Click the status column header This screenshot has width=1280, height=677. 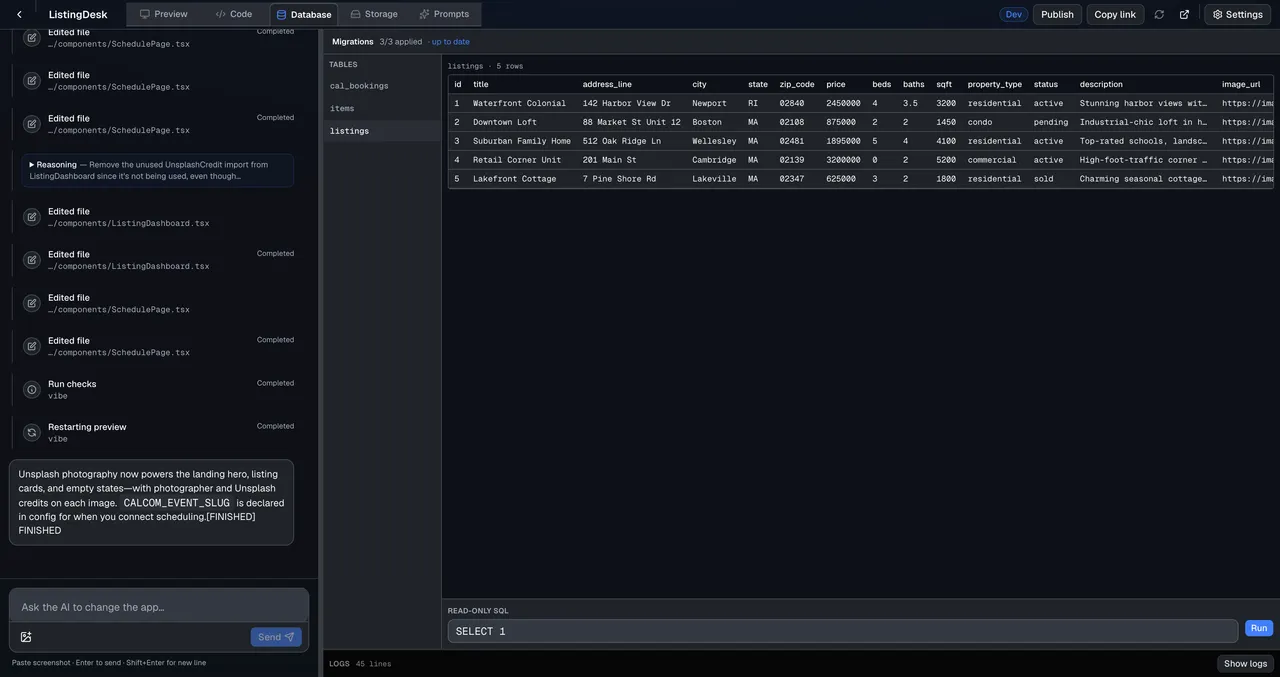click(1046, 84)
